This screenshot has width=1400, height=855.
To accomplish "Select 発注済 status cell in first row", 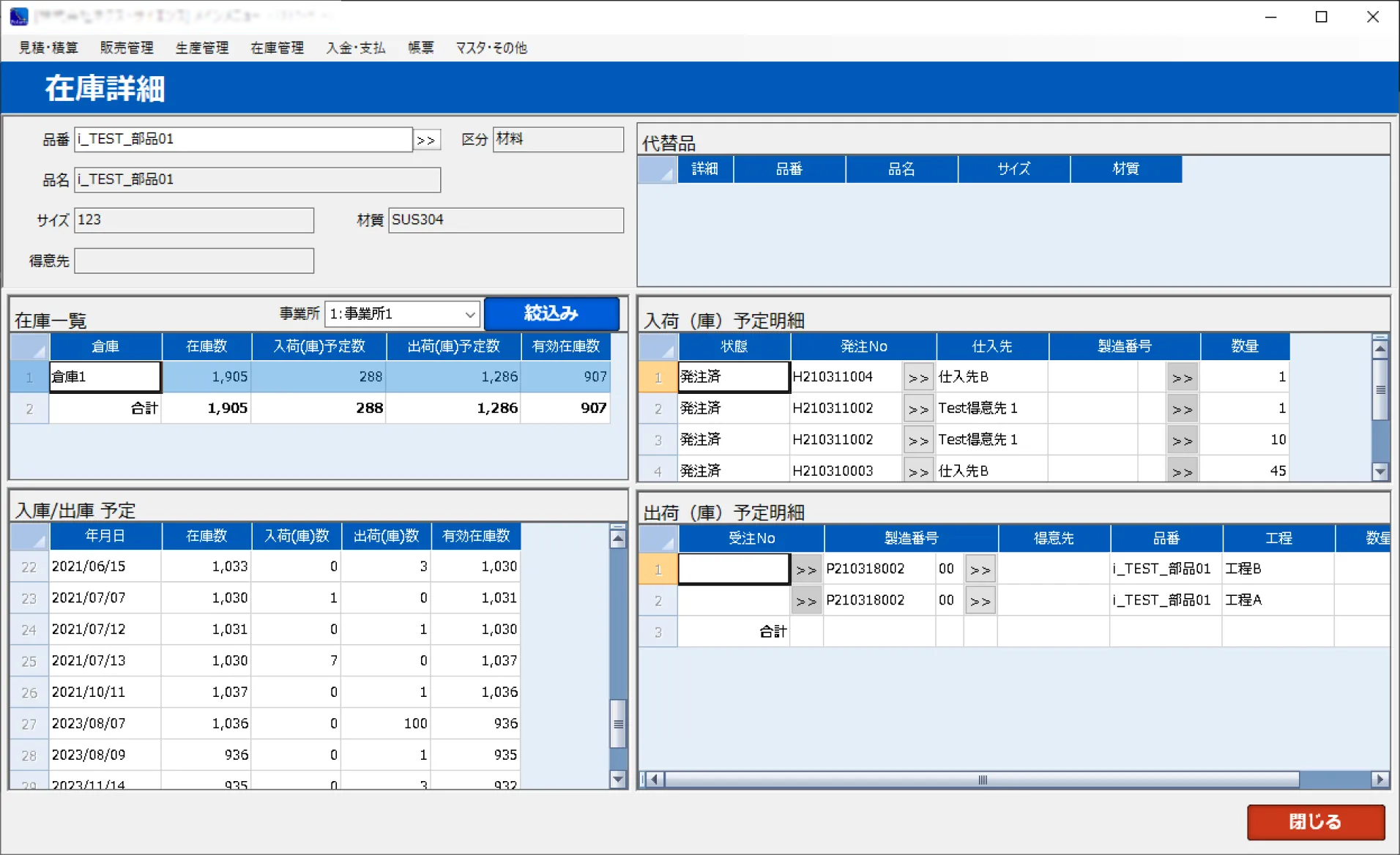I will 734,377.
